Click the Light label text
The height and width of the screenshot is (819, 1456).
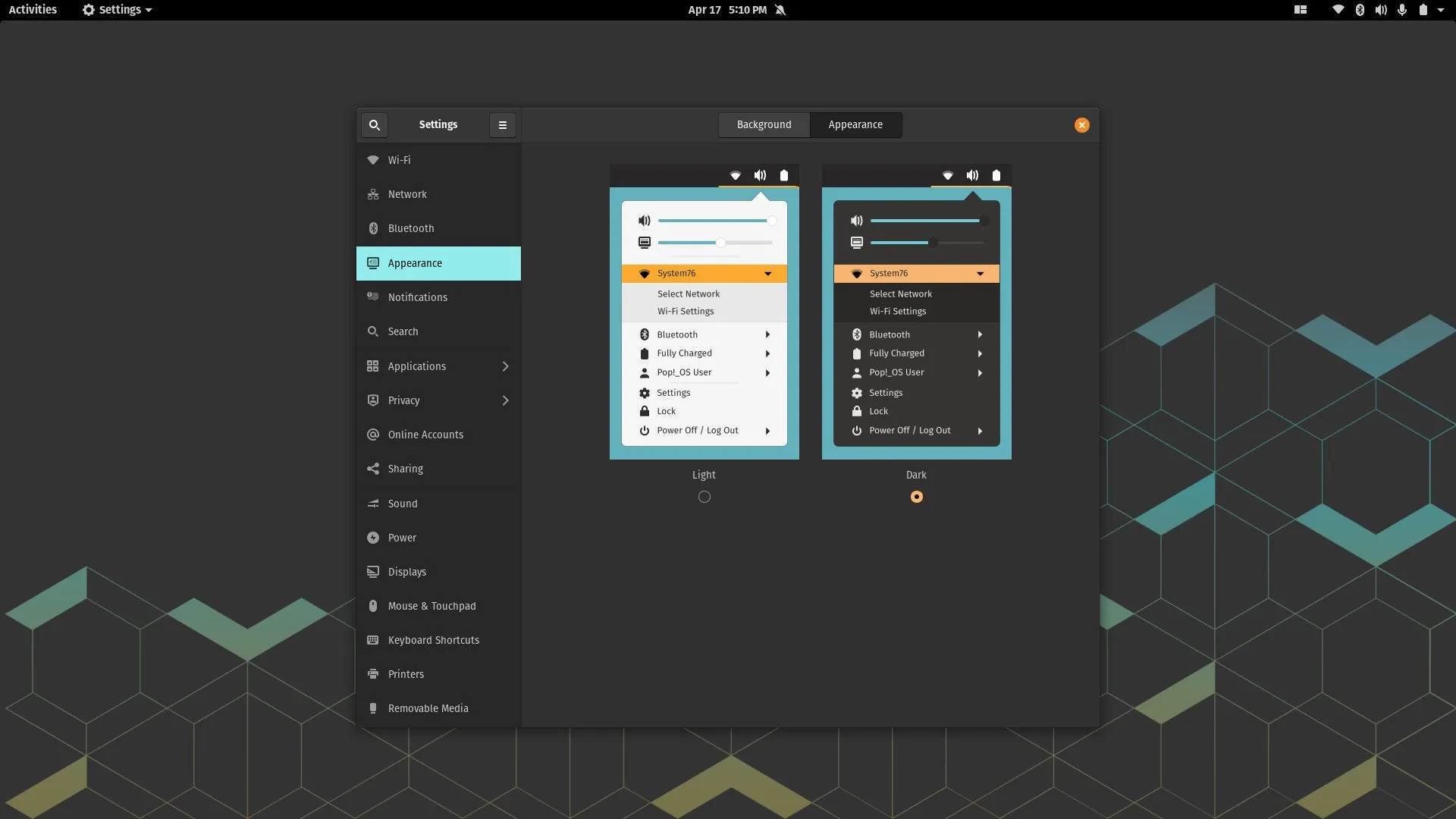tap(704, 475)
